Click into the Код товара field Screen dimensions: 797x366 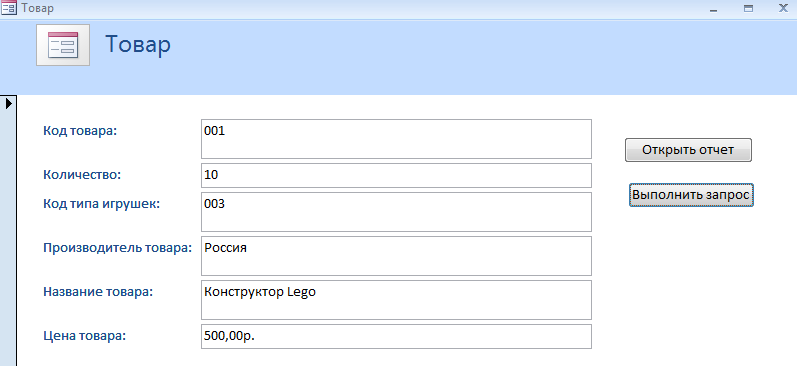coord(396,139)
